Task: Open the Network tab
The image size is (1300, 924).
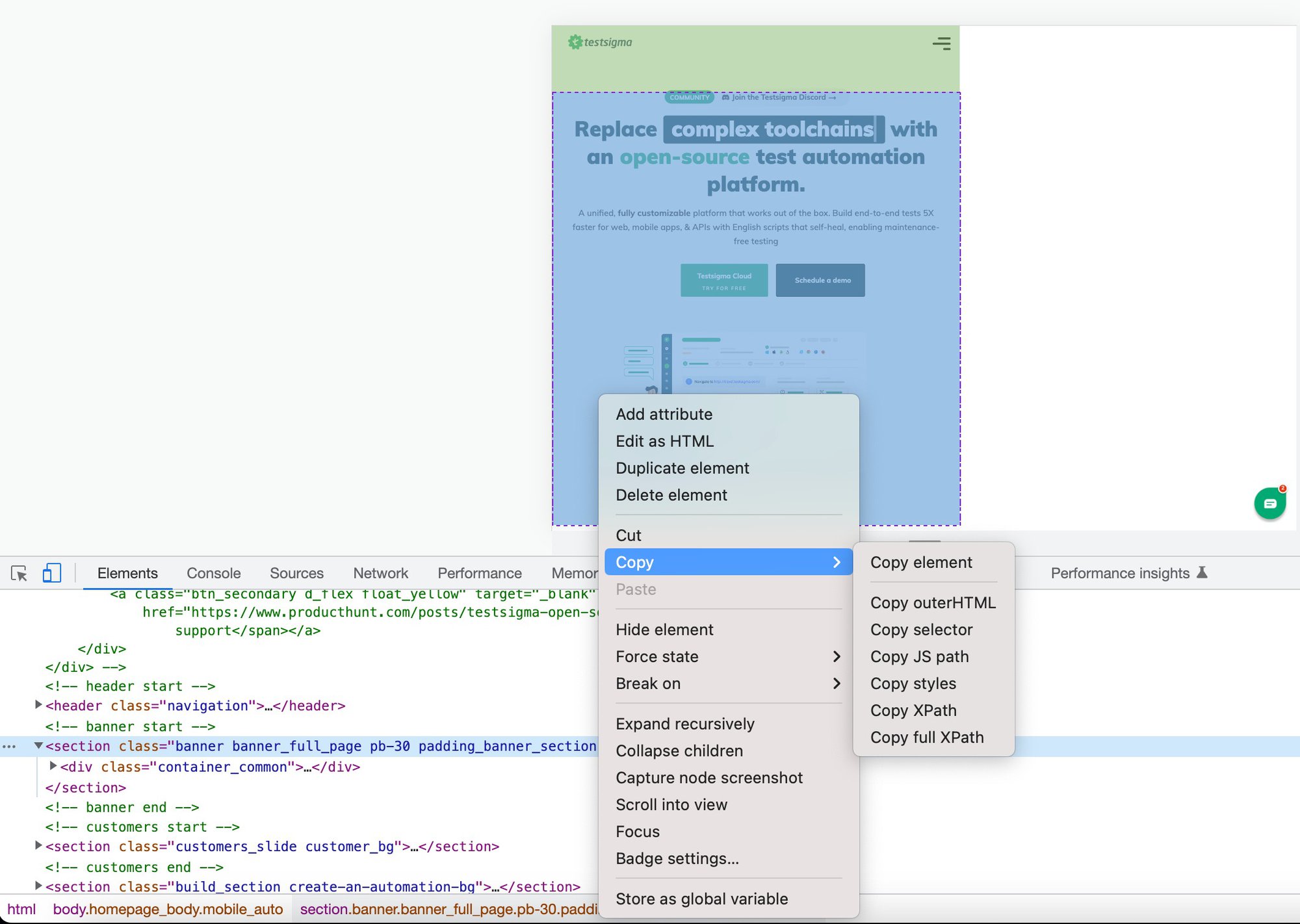Action: (x=381, y=573)
